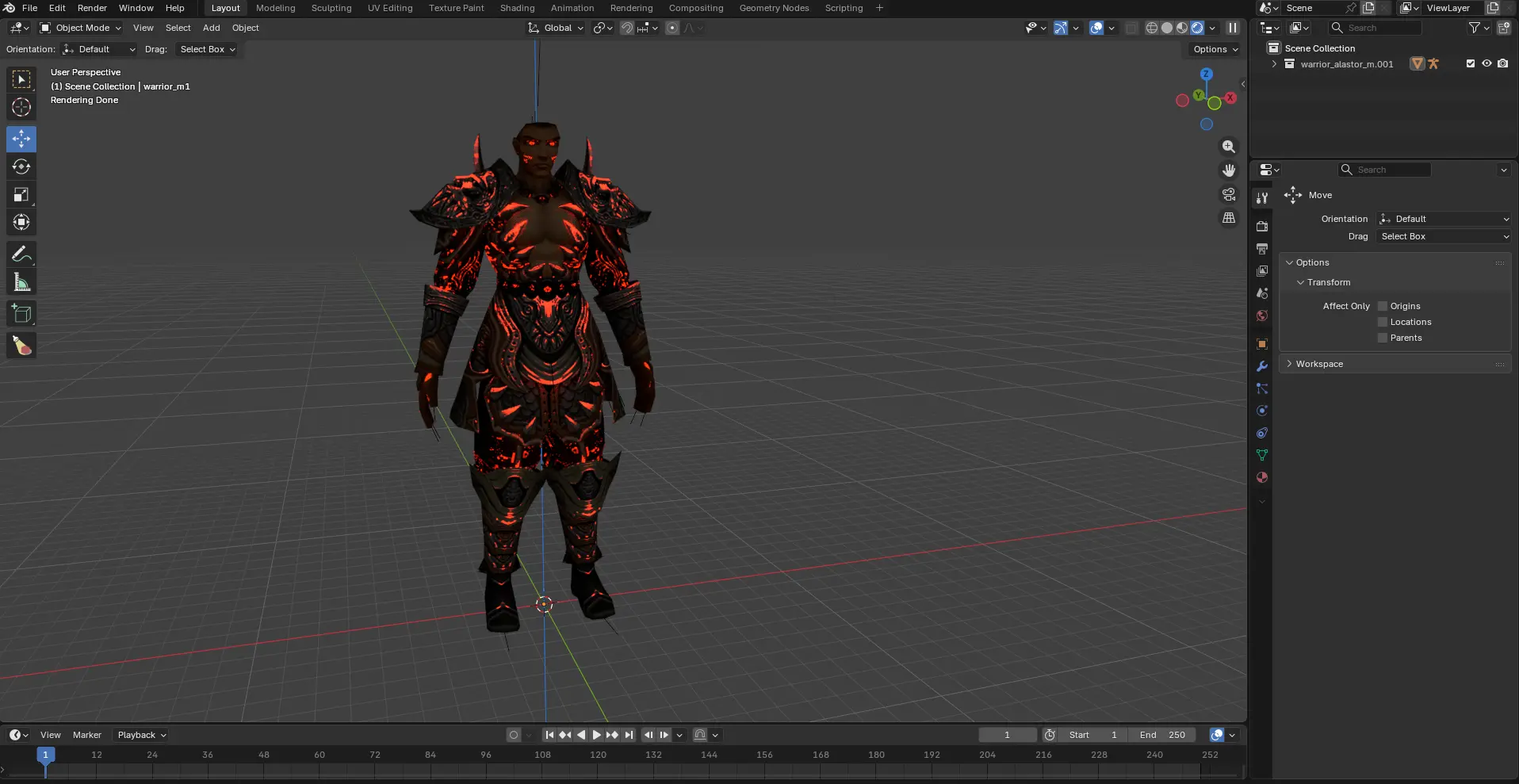The height and width of the screenshot is (784, 1519).
Task: Open Drag Select Box dropdown in tool header
Action: tap(207, 49)
